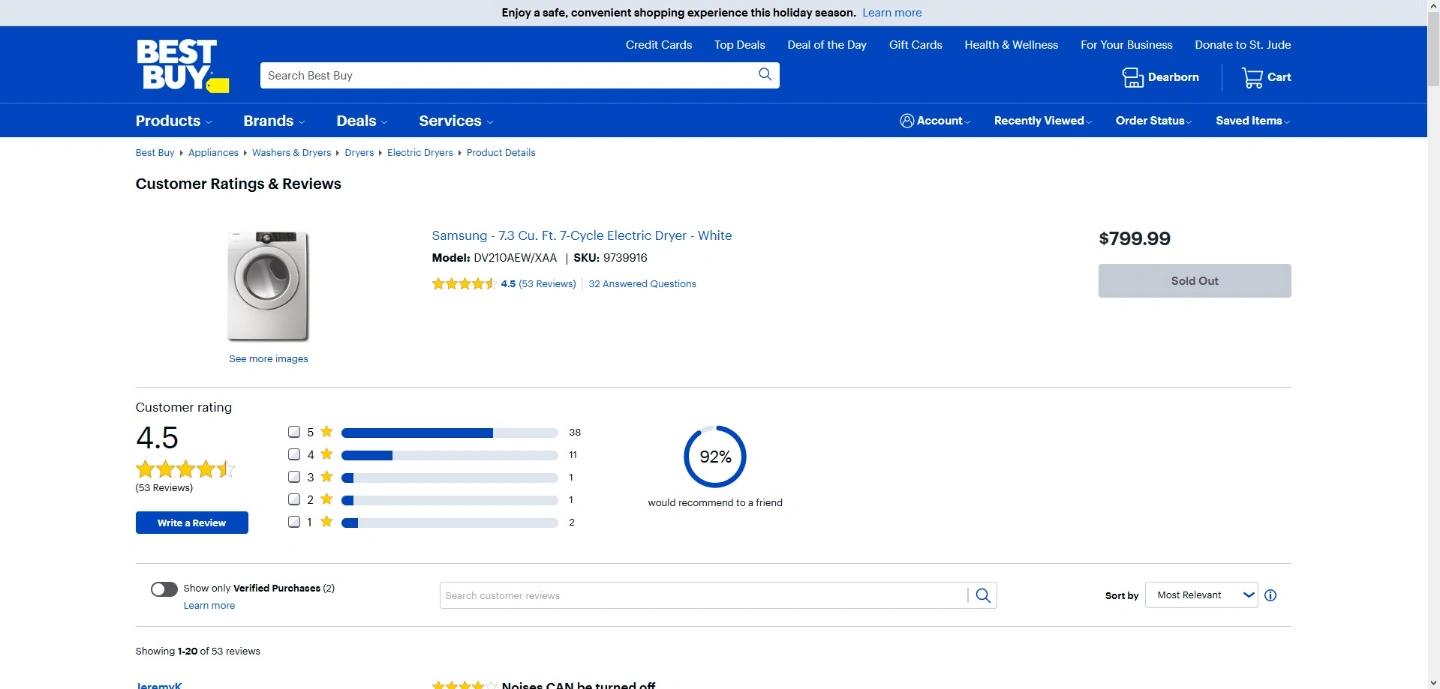Screen dimensions: 1440x689
Task: Open the Account dropdown
Action: [x=935, y=121]
